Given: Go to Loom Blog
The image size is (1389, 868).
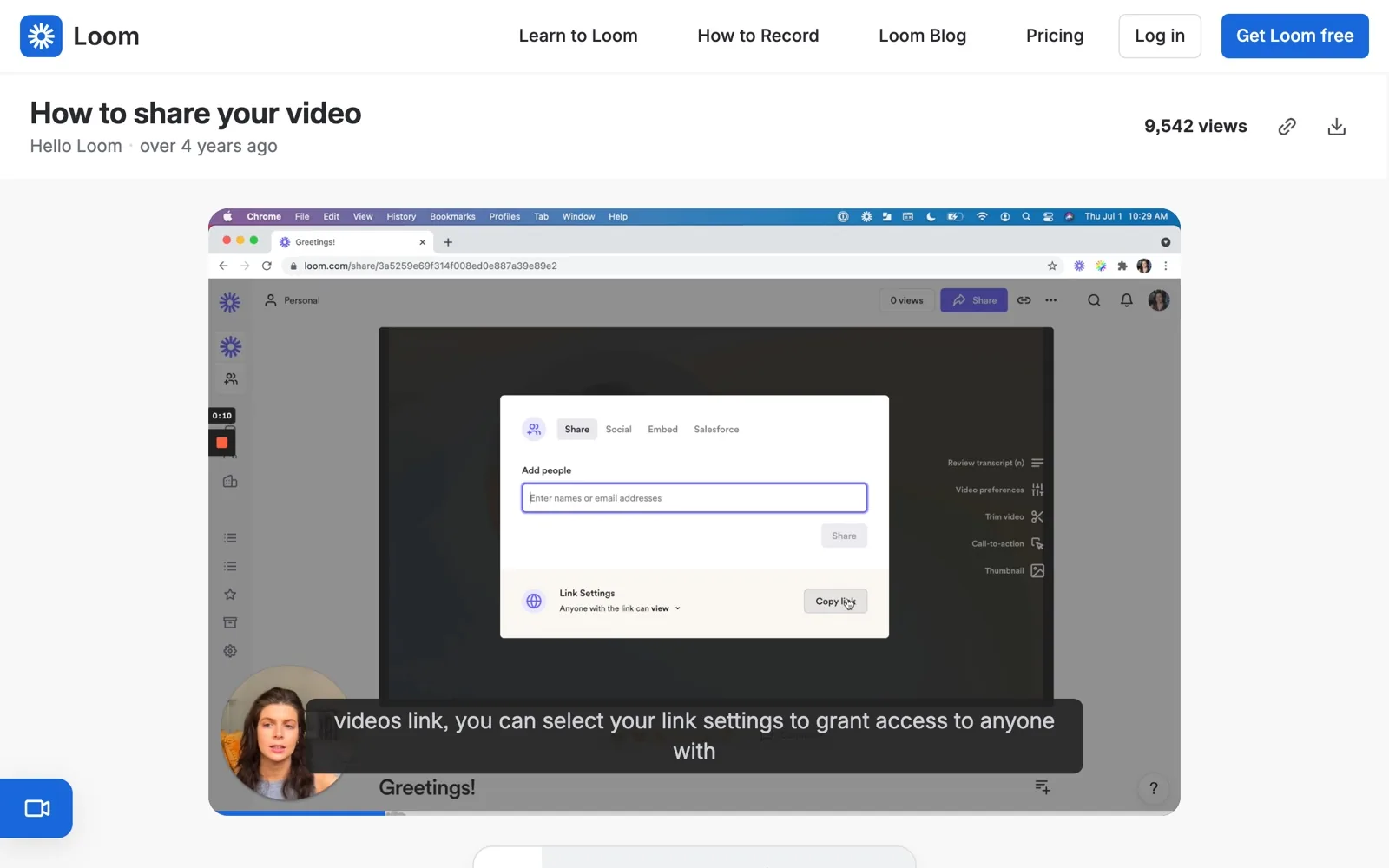Looking at the screenshot, I should click(x=922, y=36).
